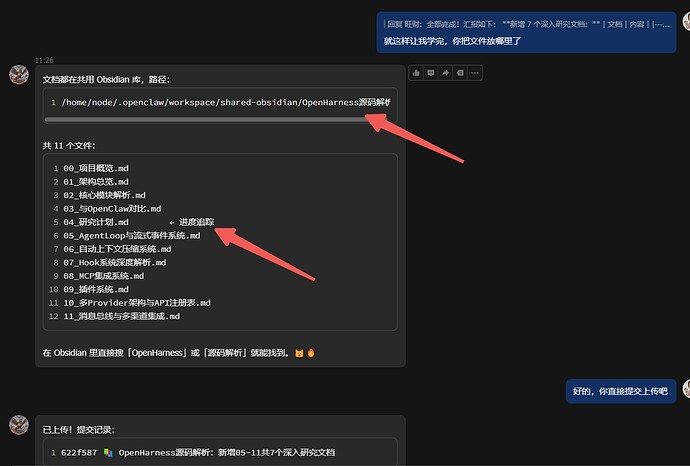Click the bot avatar beside the 11:26 message
The width and height of the screenshot is (690, 466).
pyautogui.click(x=18, y=75)
